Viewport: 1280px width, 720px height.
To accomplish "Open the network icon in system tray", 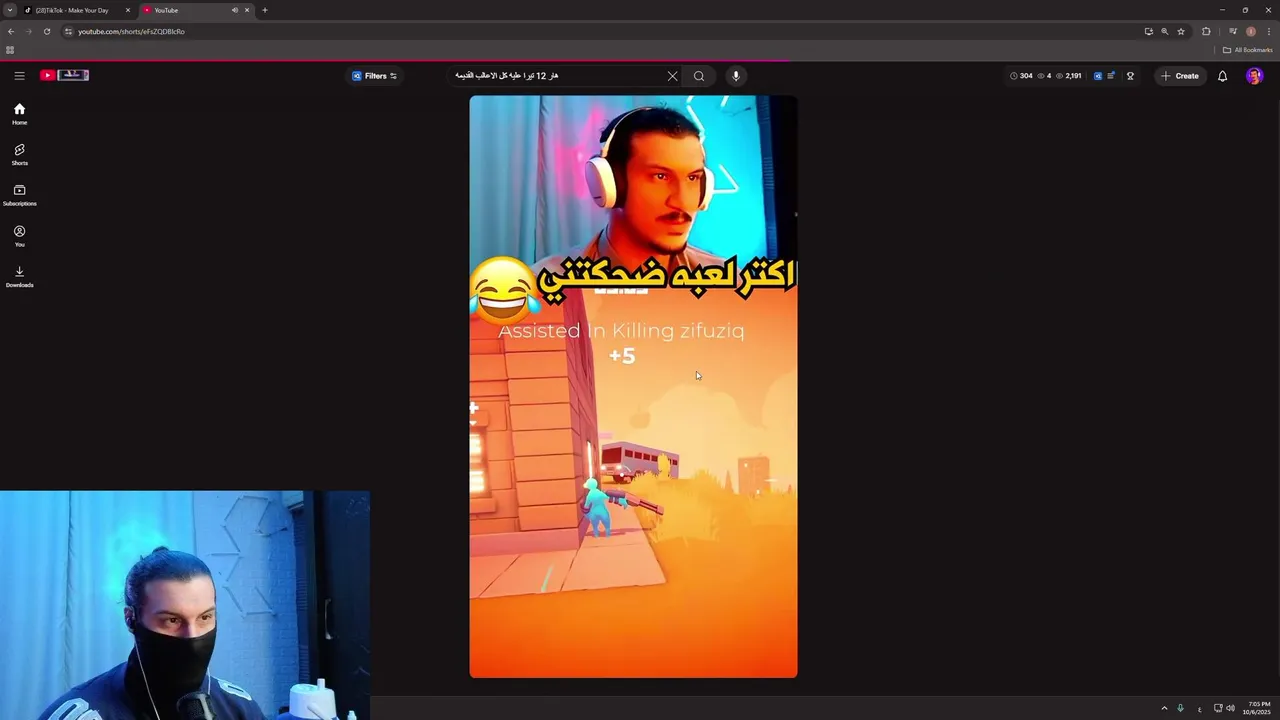I will (1218, 708).
